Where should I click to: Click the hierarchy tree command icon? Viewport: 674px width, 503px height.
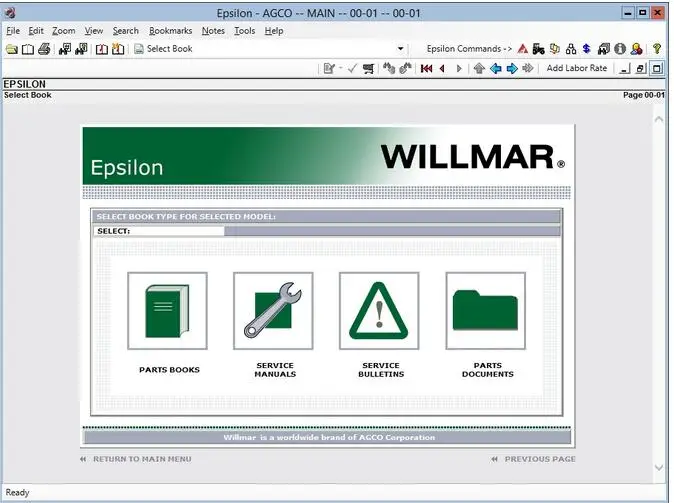point(571,49)
